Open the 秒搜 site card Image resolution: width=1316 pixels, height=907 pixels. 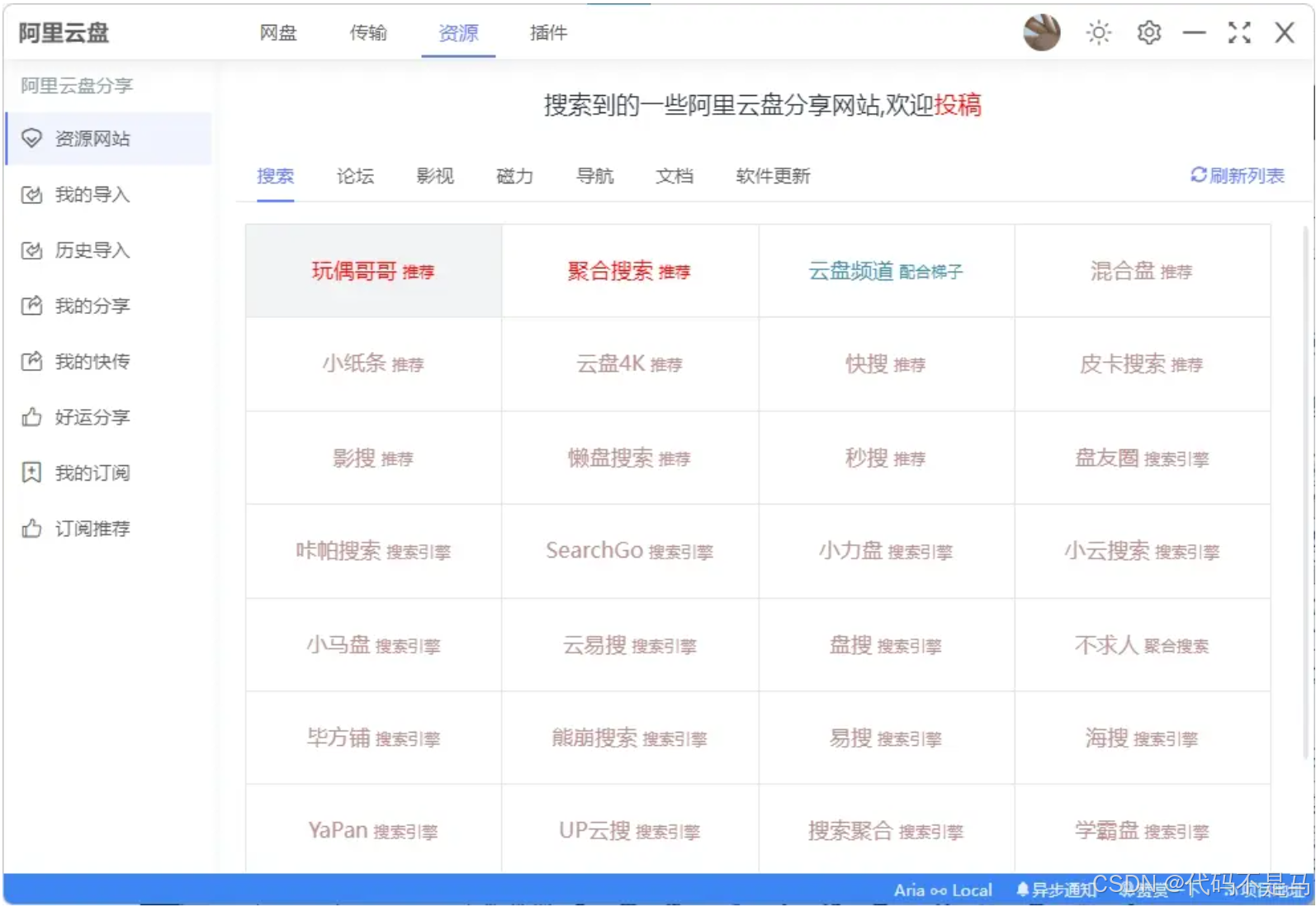click(887, 458)
